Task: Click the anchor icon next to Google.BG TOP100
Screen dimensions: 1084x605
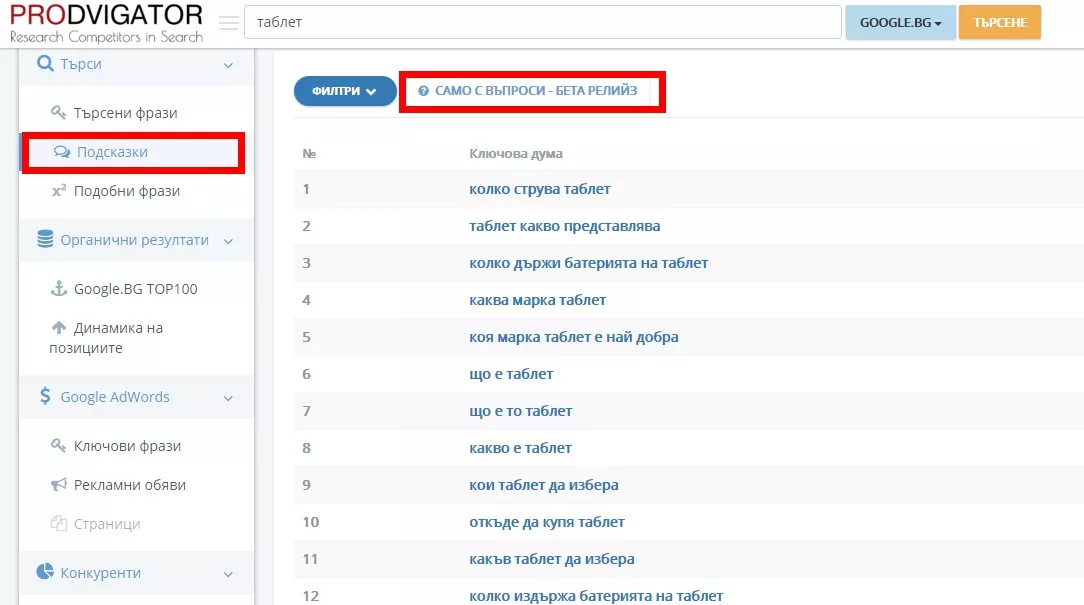Action: pos(59,288)
